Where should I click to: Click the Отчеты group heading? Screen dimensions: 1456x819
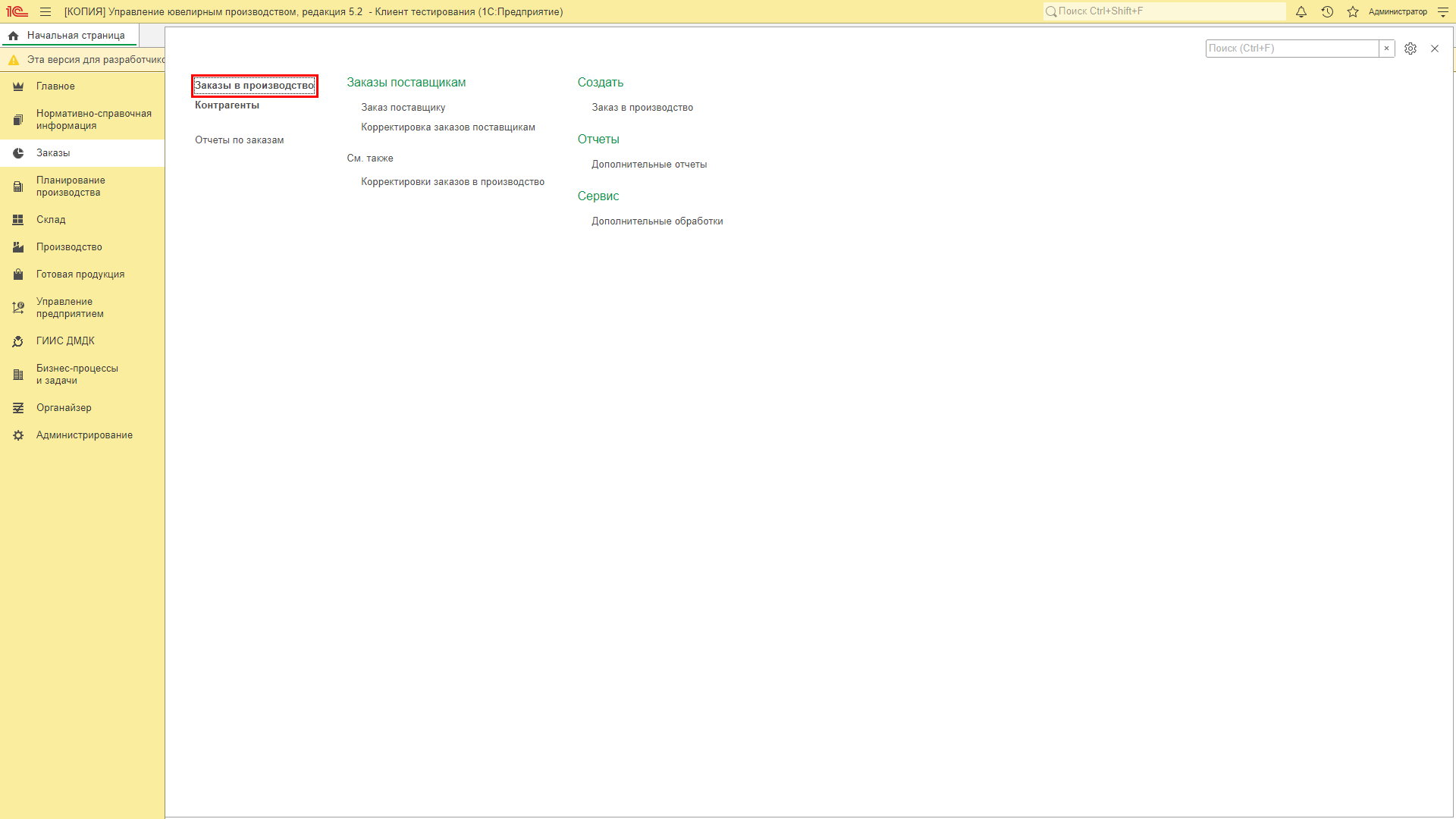tap(598, 140)
